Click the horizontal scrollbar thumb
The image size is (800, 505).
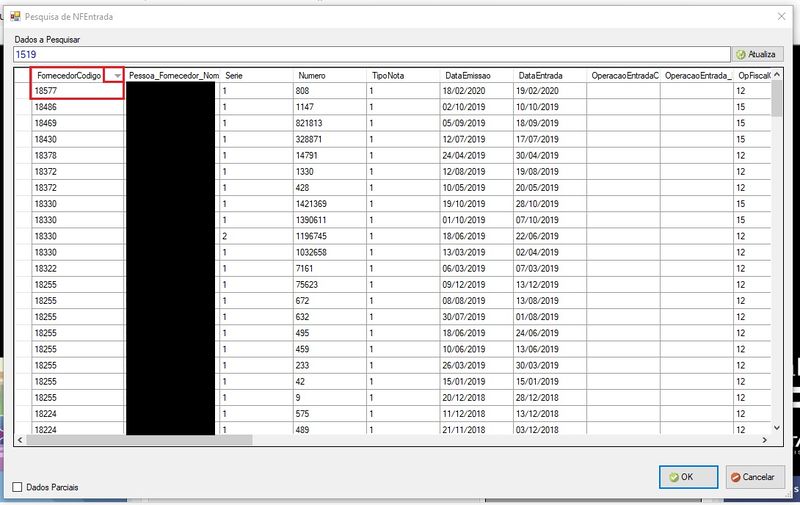(139, 440)
